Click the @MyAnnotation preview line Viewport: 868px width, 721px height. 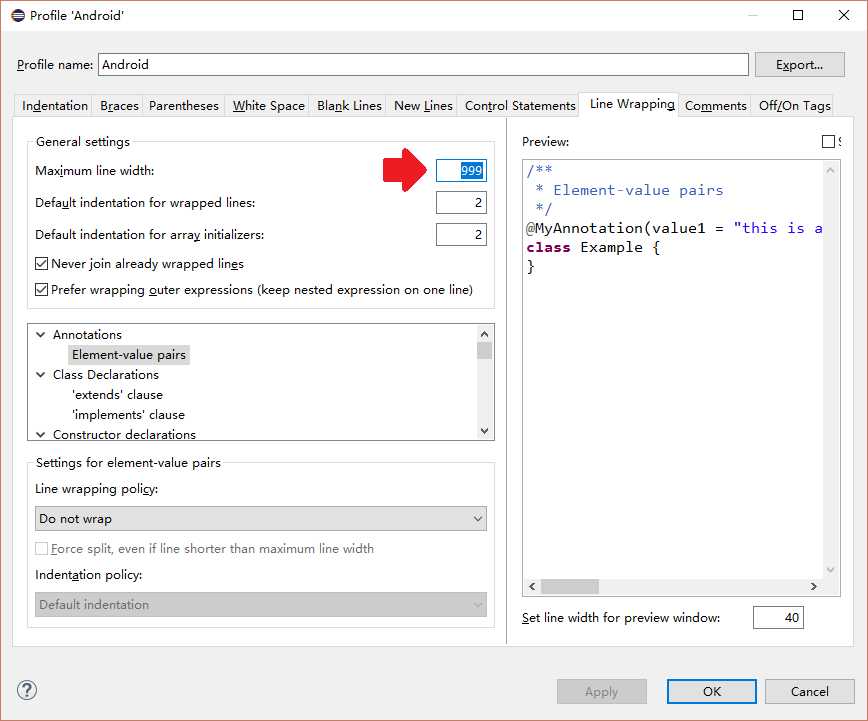click(x=674, y=228)
